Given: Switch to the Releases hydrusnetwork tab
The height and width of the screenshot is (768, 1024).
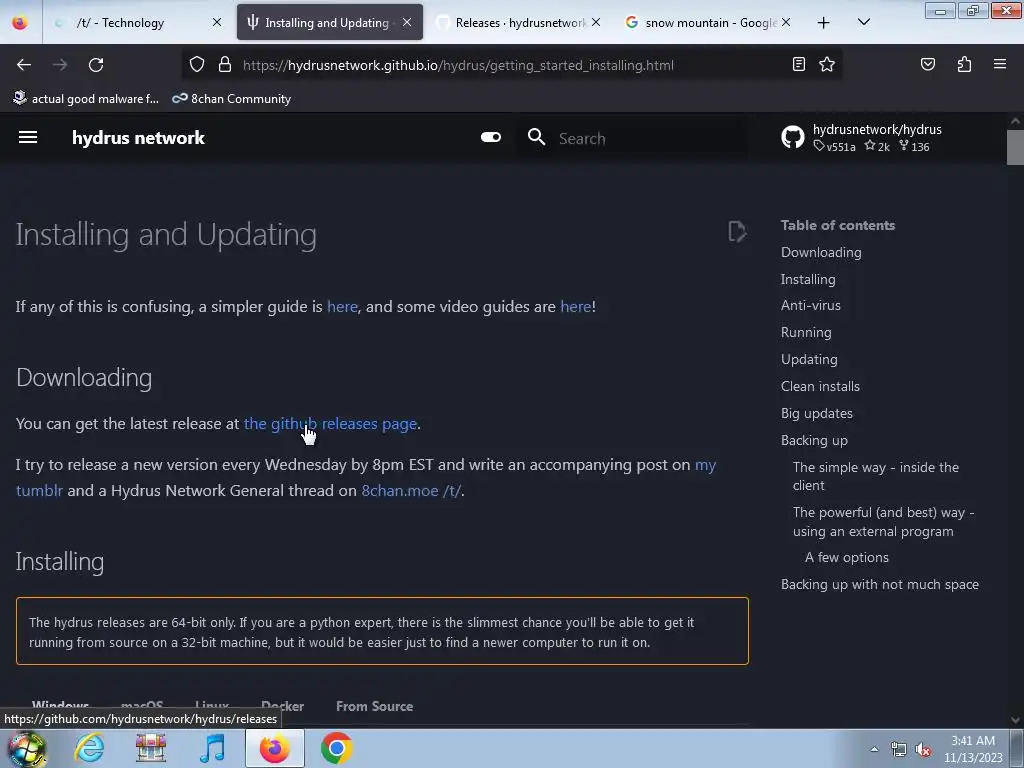Looking at the screenshot, I should click(x=519, y=22).
